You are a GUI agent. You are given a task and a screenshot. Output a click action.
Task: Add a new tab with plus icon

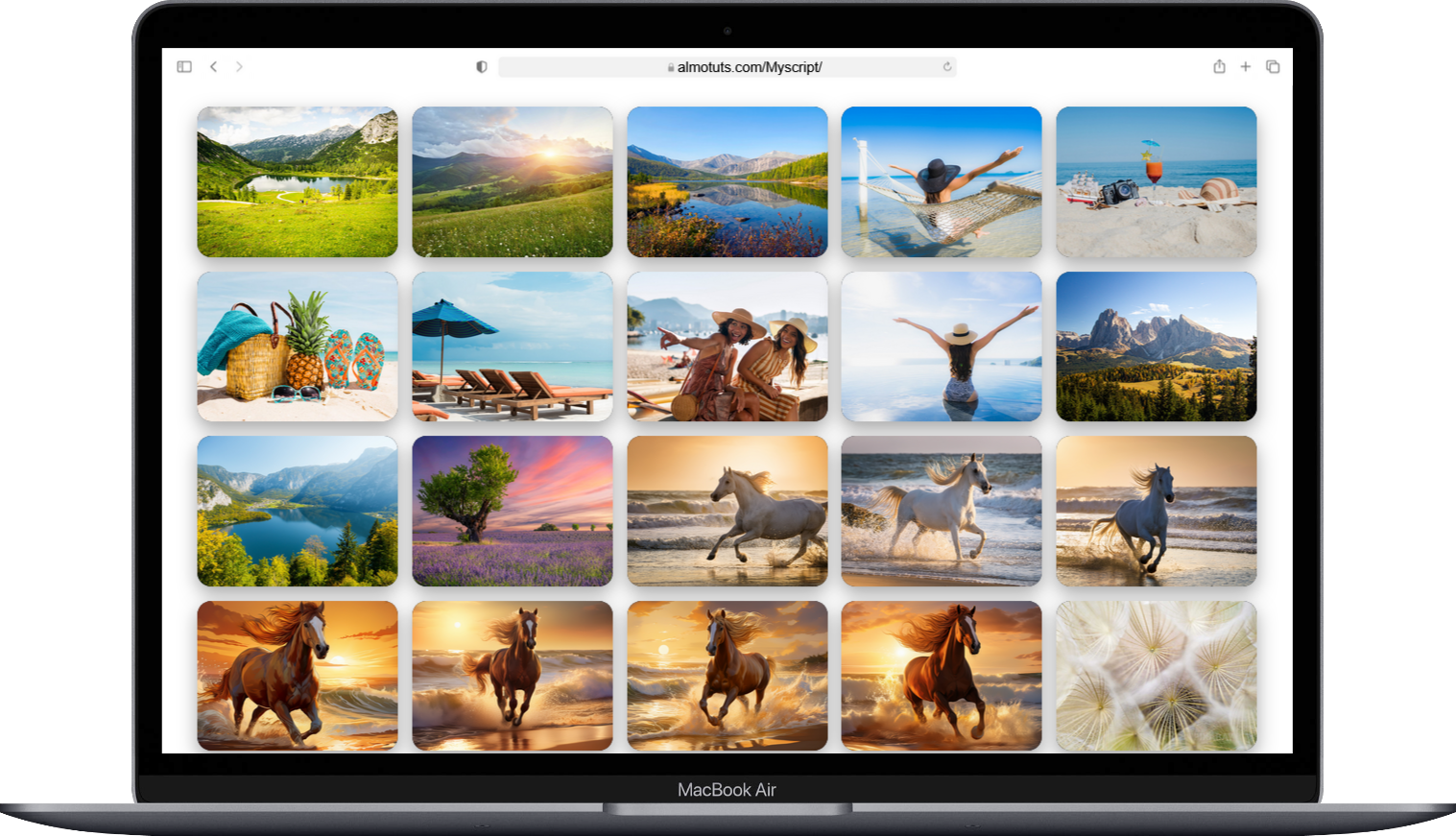(1245, 66)
